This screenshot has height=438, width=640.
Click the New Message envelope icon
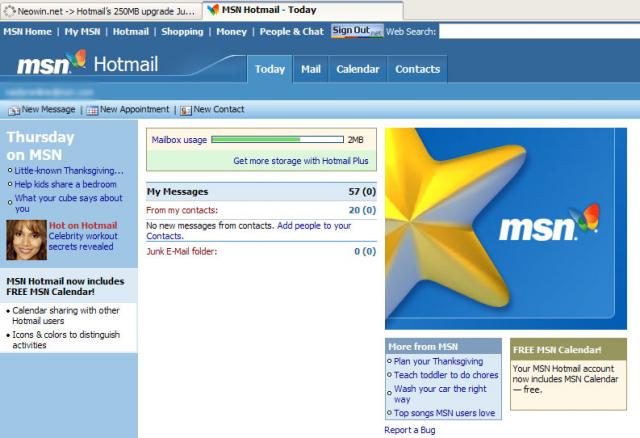tap(14, 110)
